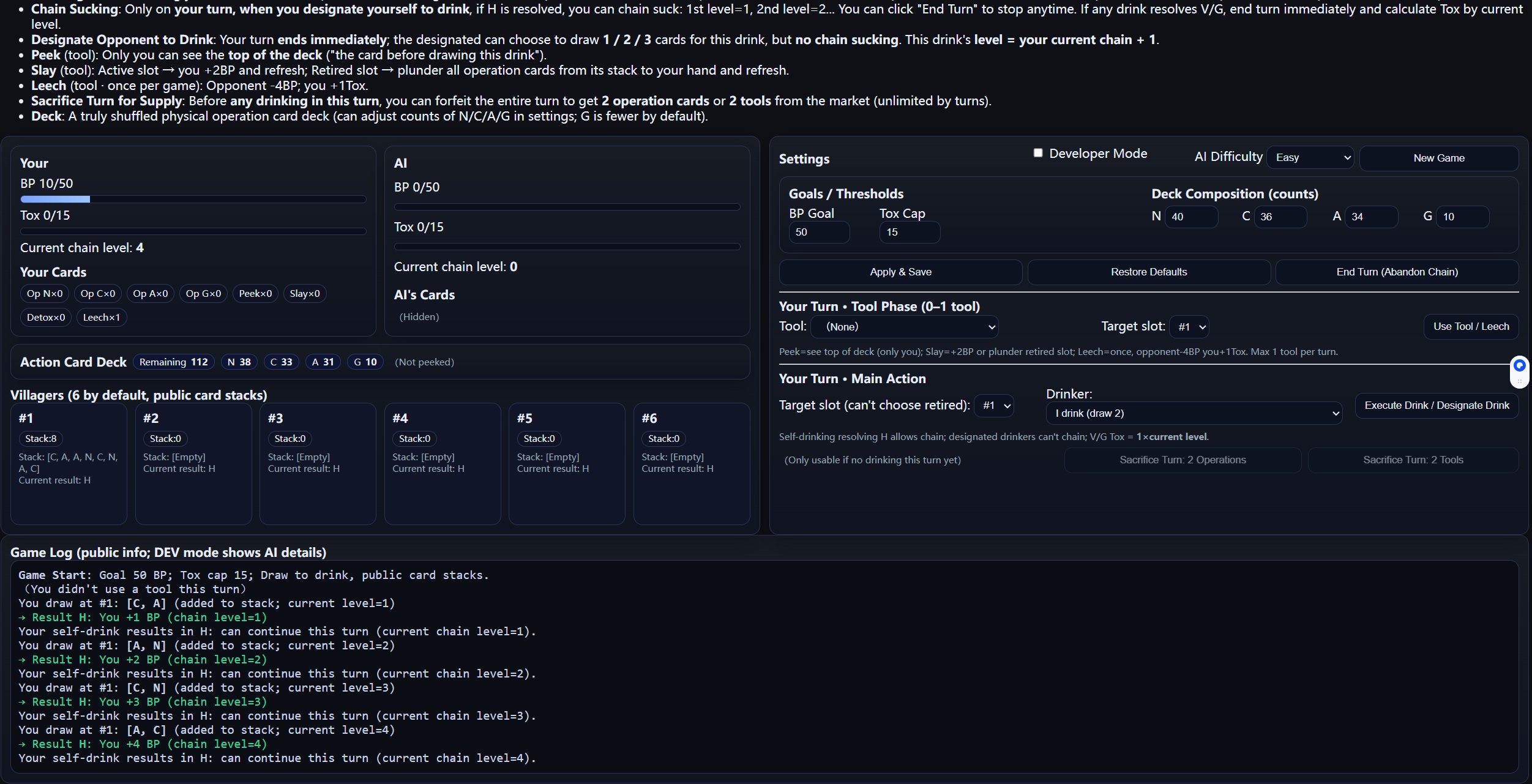Click the Peek×0 card chip
The width and height of the screenshot is (1532, 784).
coord(255,294)
